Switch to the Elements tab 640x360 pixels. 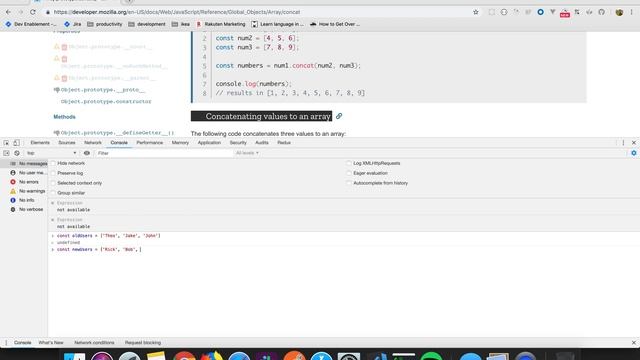[40, 143]
